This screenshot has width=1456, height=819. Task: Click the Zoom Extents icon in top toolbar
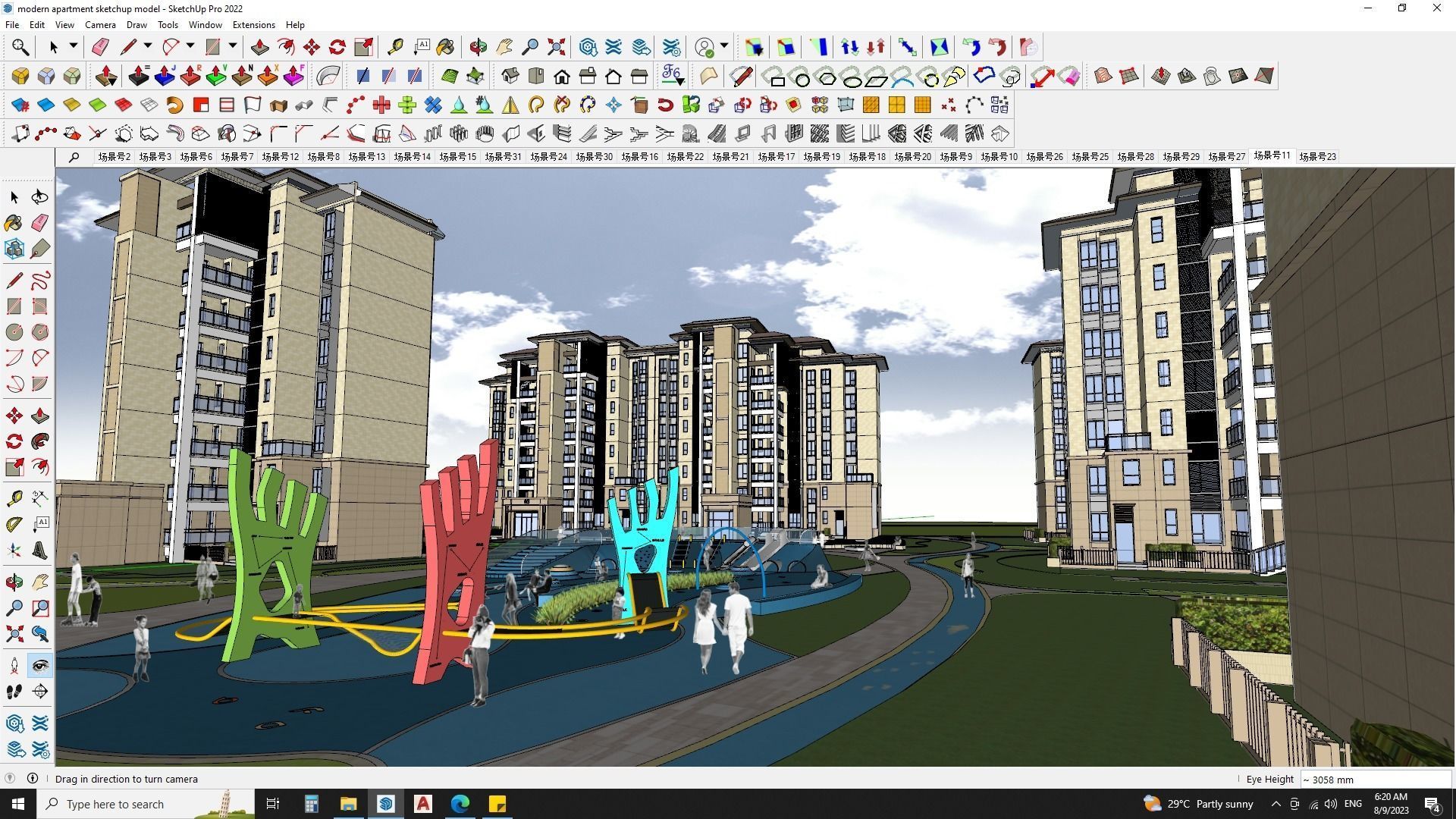click(557, 47)
